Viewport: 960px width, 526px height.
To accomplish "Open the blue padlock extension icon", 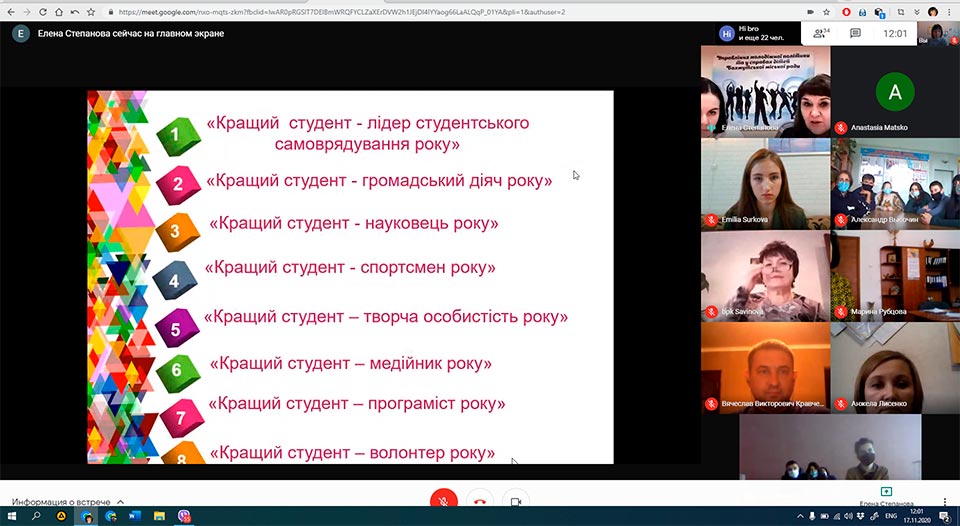I will pos(863,12).
